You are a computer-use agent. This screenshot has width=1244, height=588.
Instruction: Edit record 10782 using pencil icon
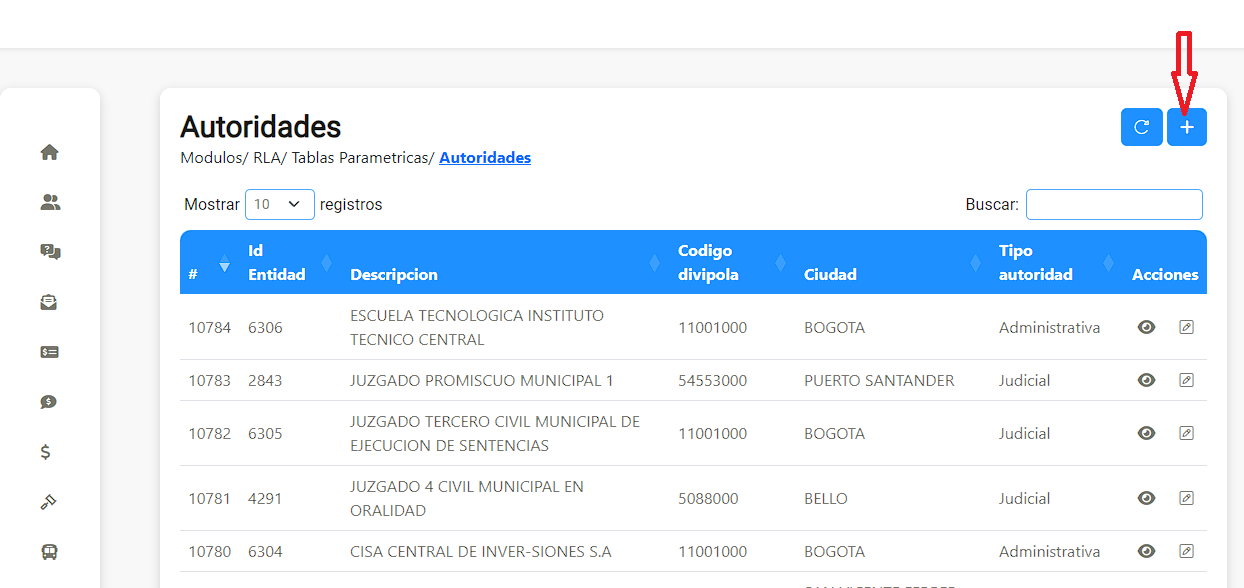1187,433
